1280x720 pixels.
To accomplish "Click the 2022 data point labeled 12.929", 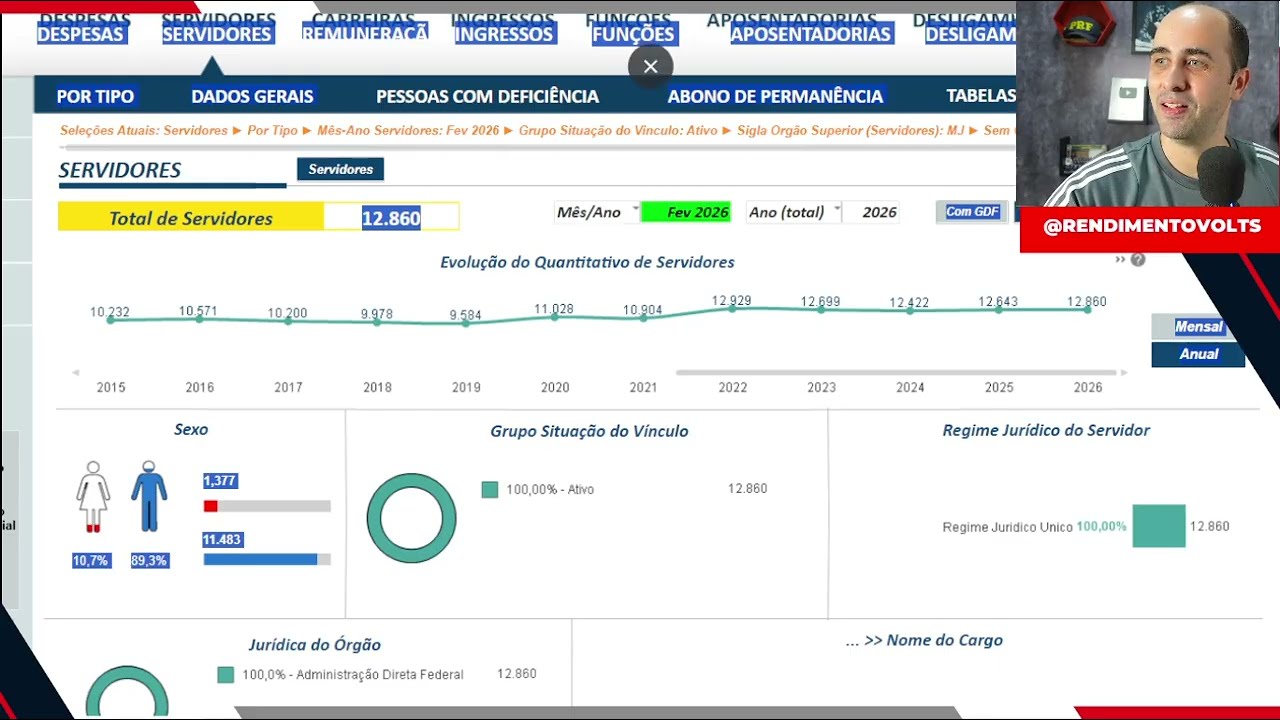I will click(732, 308).
